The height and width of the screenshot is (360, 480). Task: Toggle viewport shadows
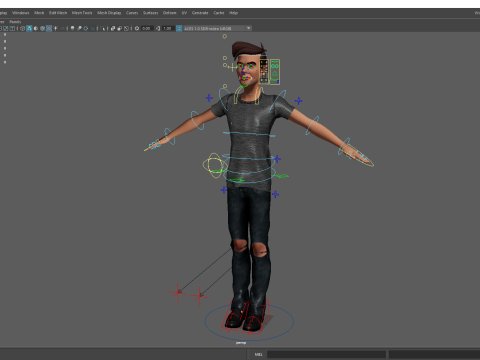[62, 28]
